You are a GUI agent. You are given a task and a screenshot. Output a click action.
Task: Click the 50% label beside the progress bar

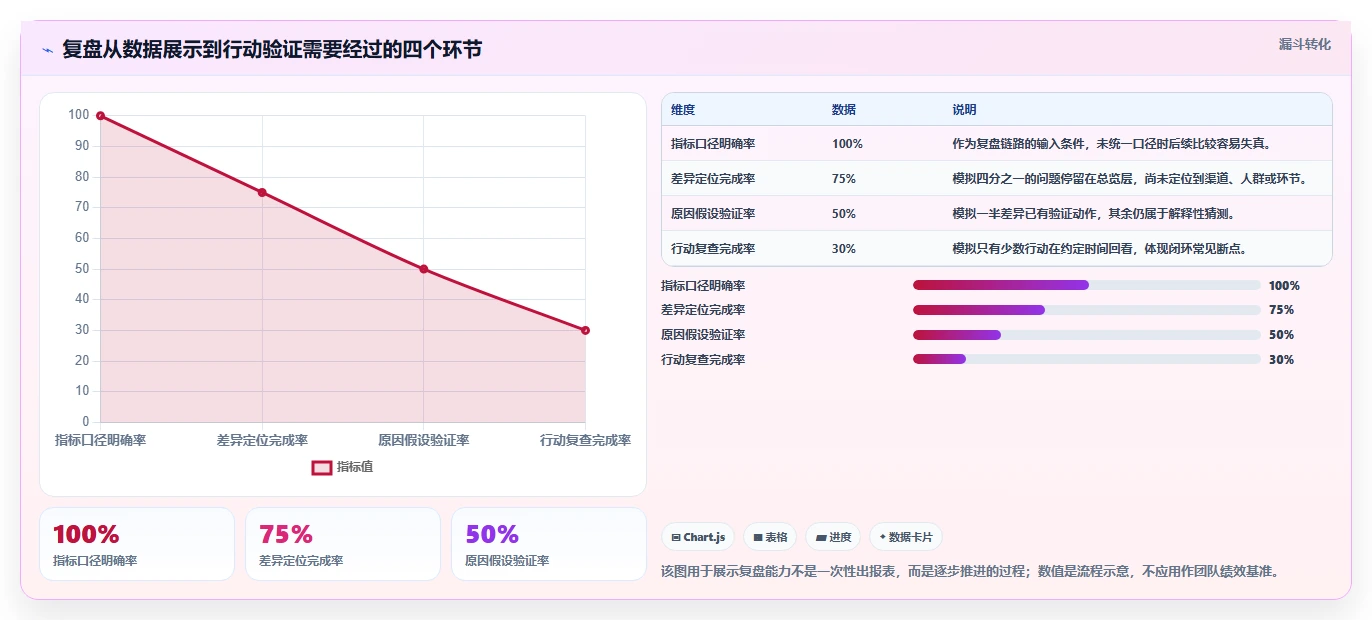[1281, 335]
